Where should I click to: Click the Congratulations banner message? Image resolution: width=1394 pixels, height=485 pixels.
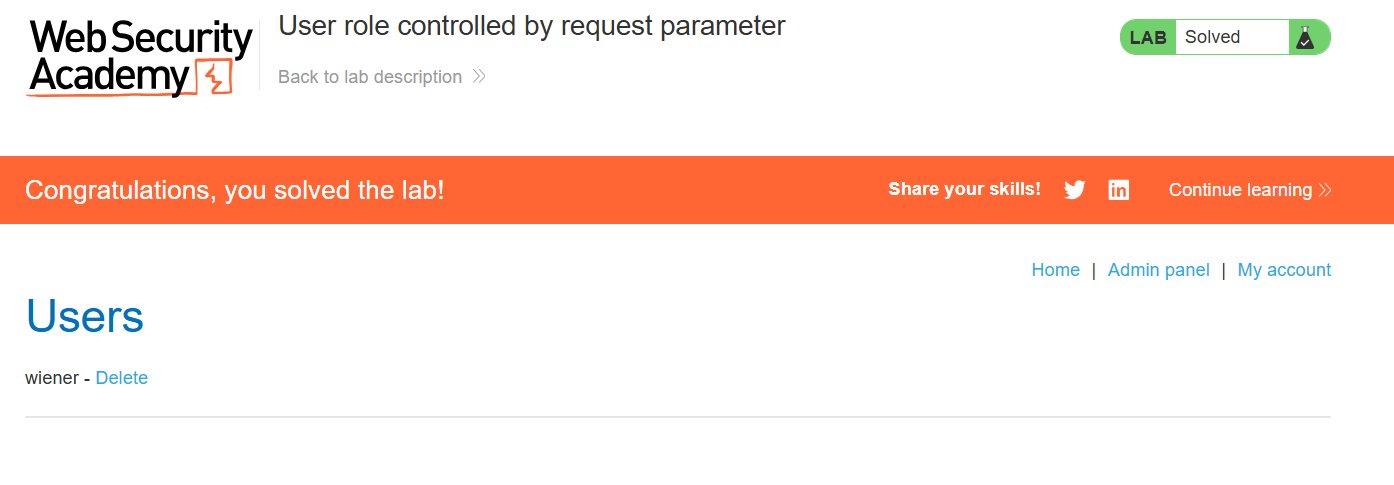click(x=235, y=190)
